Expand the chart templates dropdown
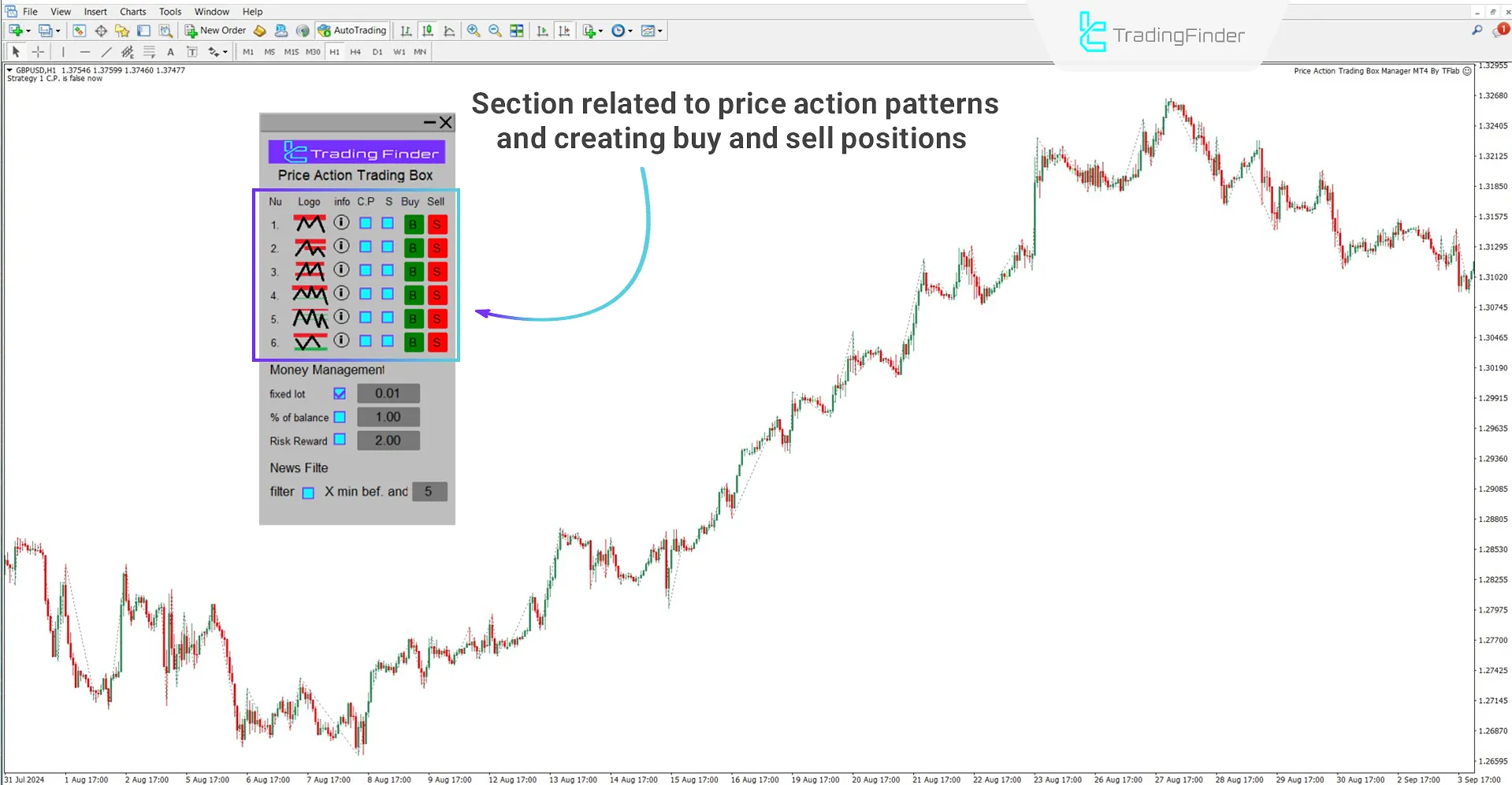Image resolution: width=1512 pixels, height=785 pixels. pos(660,30)
